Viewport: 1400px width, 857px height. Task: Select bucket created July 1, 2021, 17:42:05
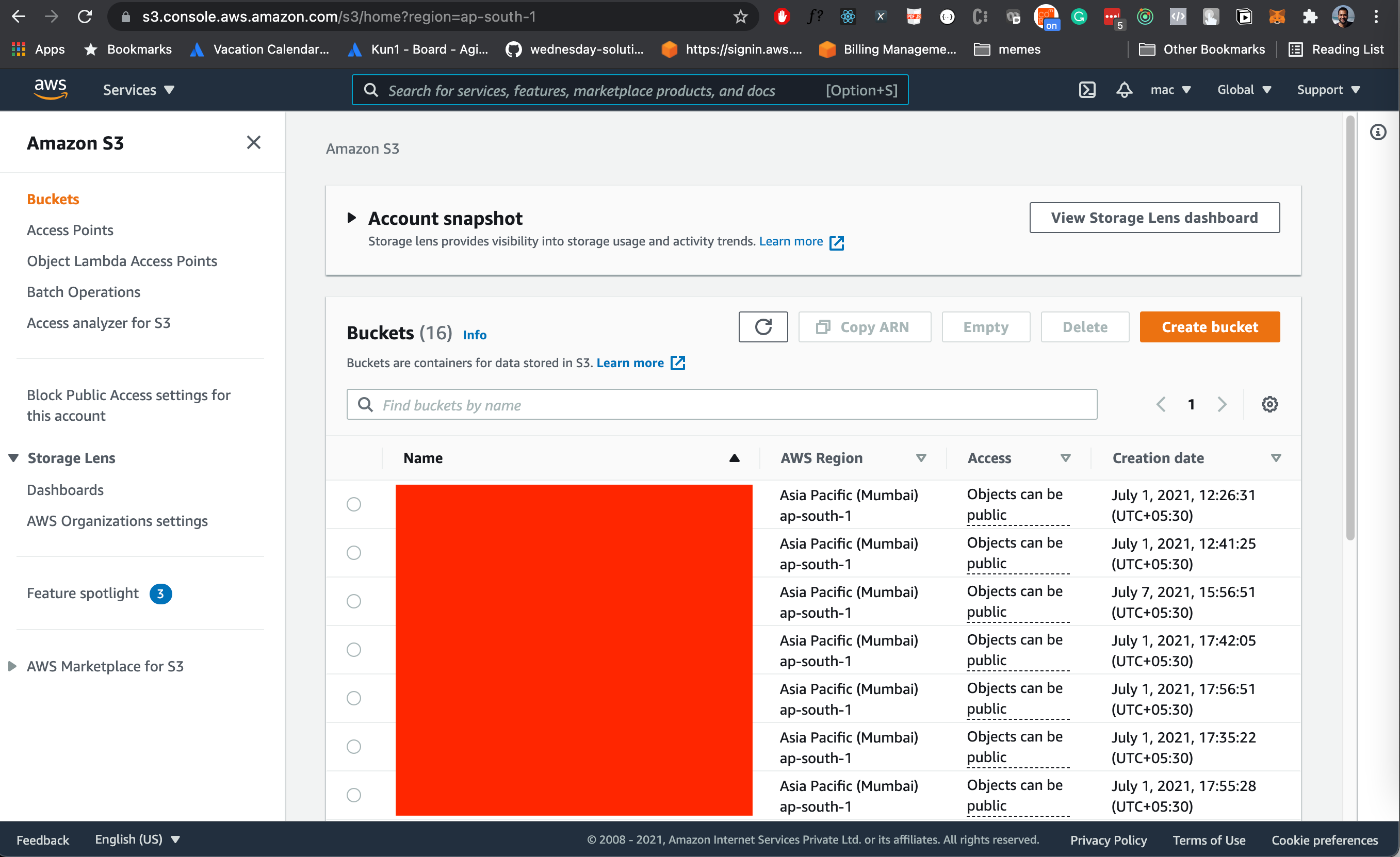click(x=353, y=649)
